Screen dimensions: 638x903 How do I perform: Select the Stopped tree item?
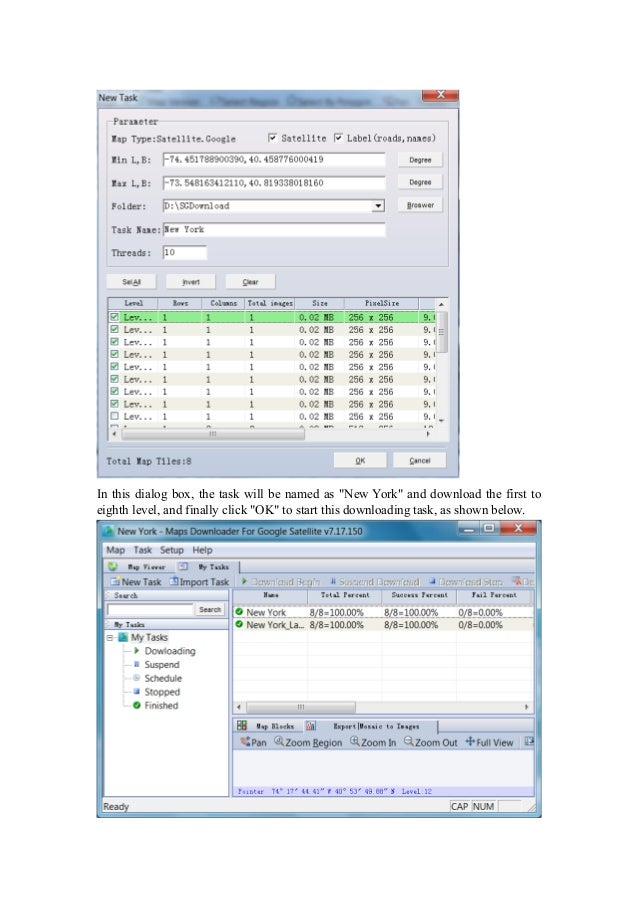[162, 692]
